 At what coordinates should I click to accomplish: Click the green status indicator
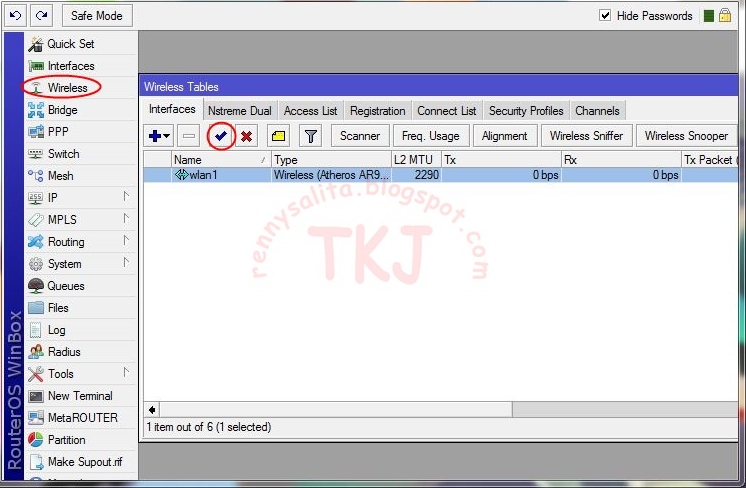pyautogui.click(x=708, y=16)
